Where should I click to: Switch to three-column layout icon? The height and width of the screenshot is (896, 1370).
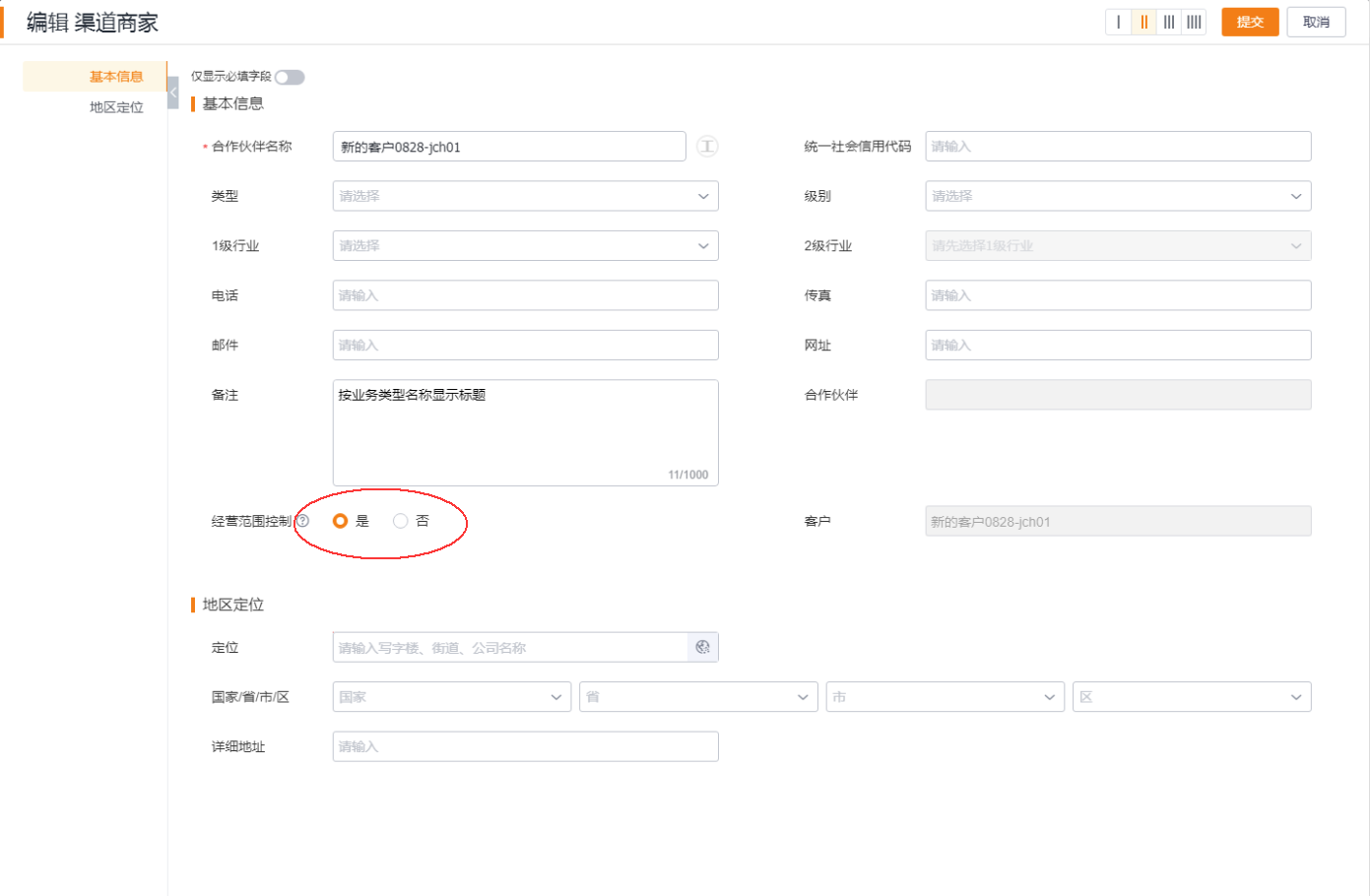[x=1169, y=22]
